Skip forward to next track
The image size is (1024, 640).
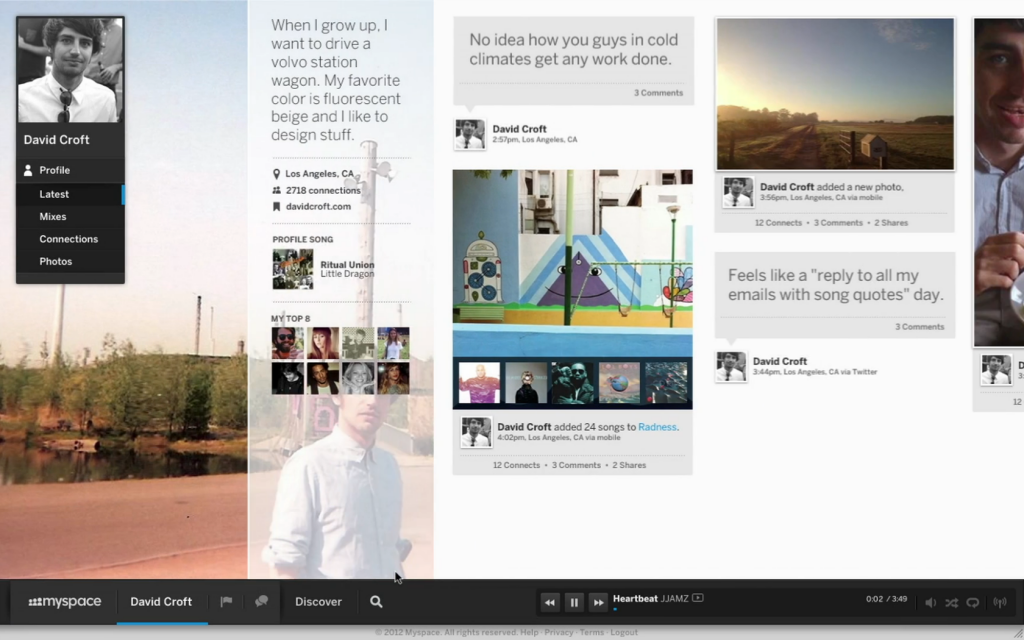pos(598,602)
